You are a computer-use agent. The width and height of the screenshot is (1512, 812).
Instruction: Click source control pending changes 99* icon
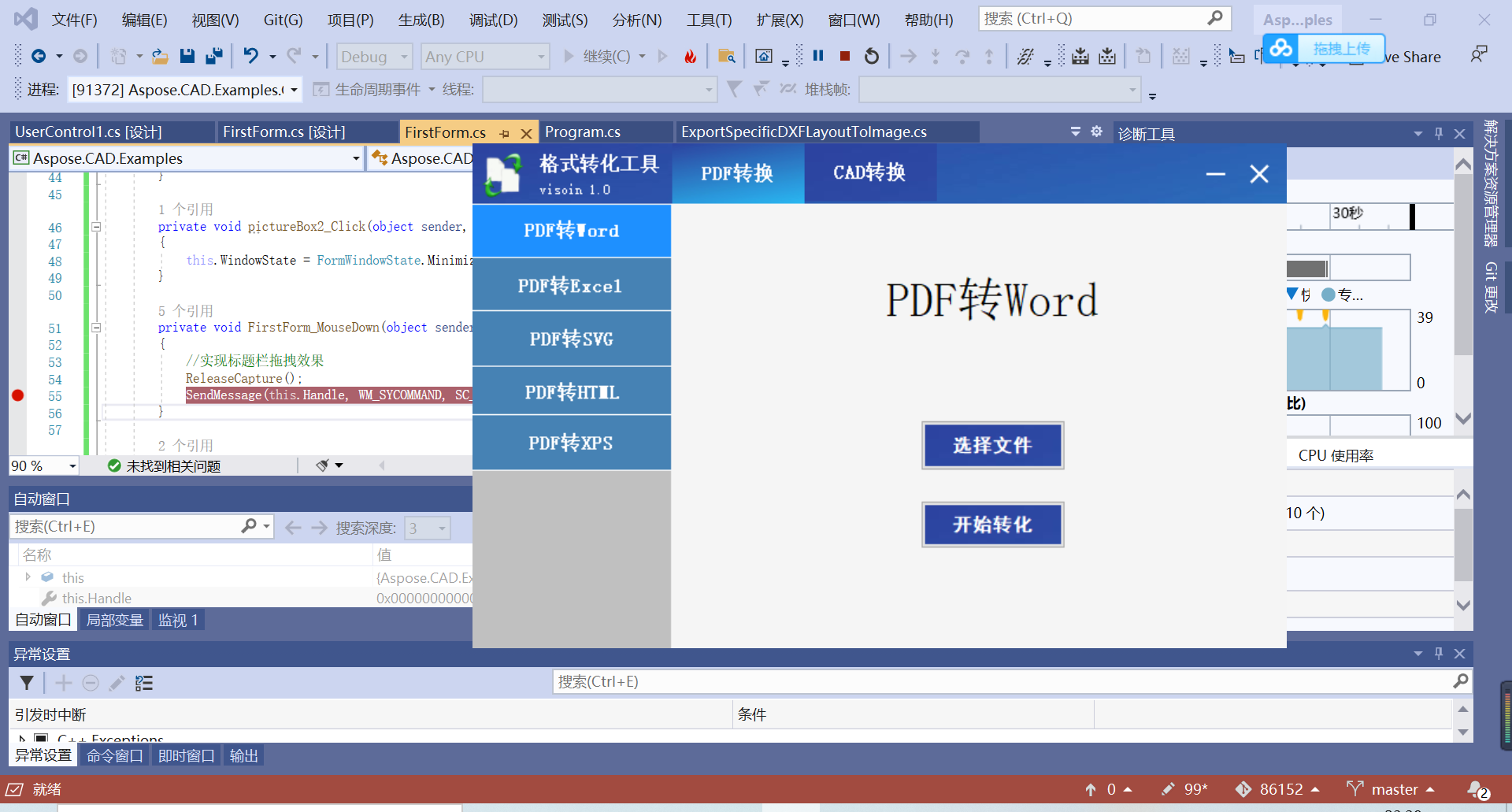1185,789
